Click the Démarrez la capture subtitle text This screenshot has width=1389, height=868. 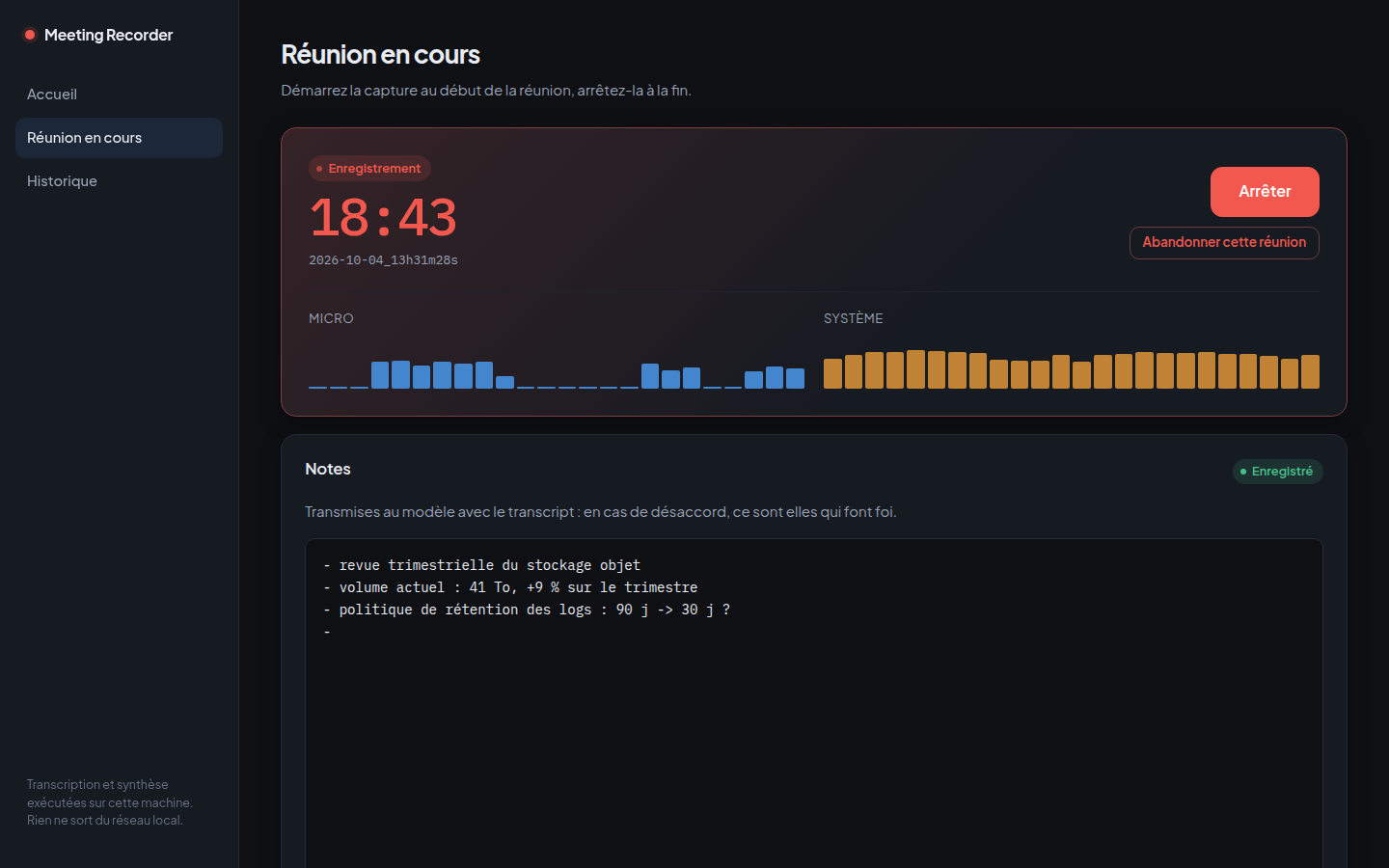486,91
